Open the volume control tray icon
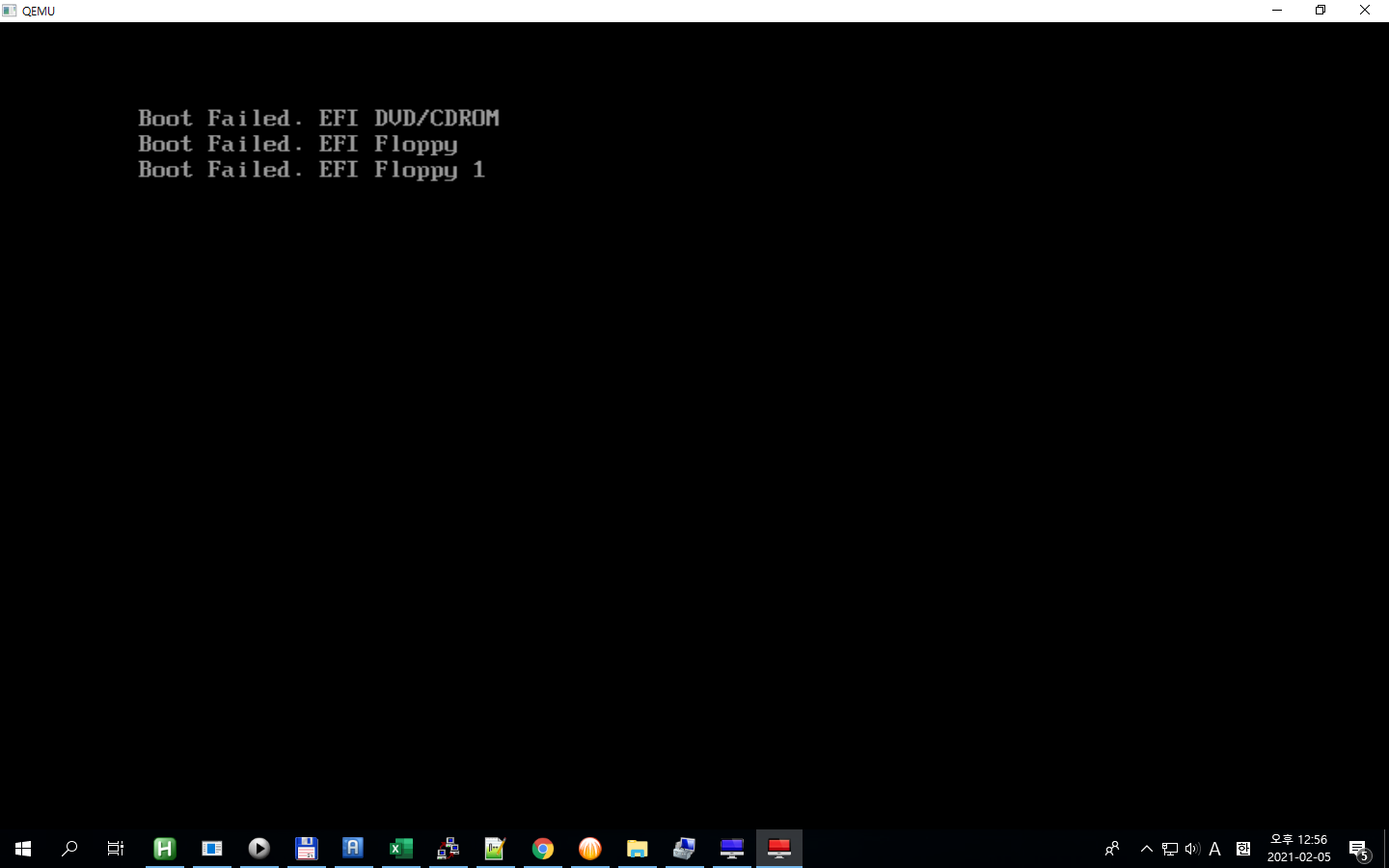The width and height of the screenshot is (1389, 868). click(1192, 849)
